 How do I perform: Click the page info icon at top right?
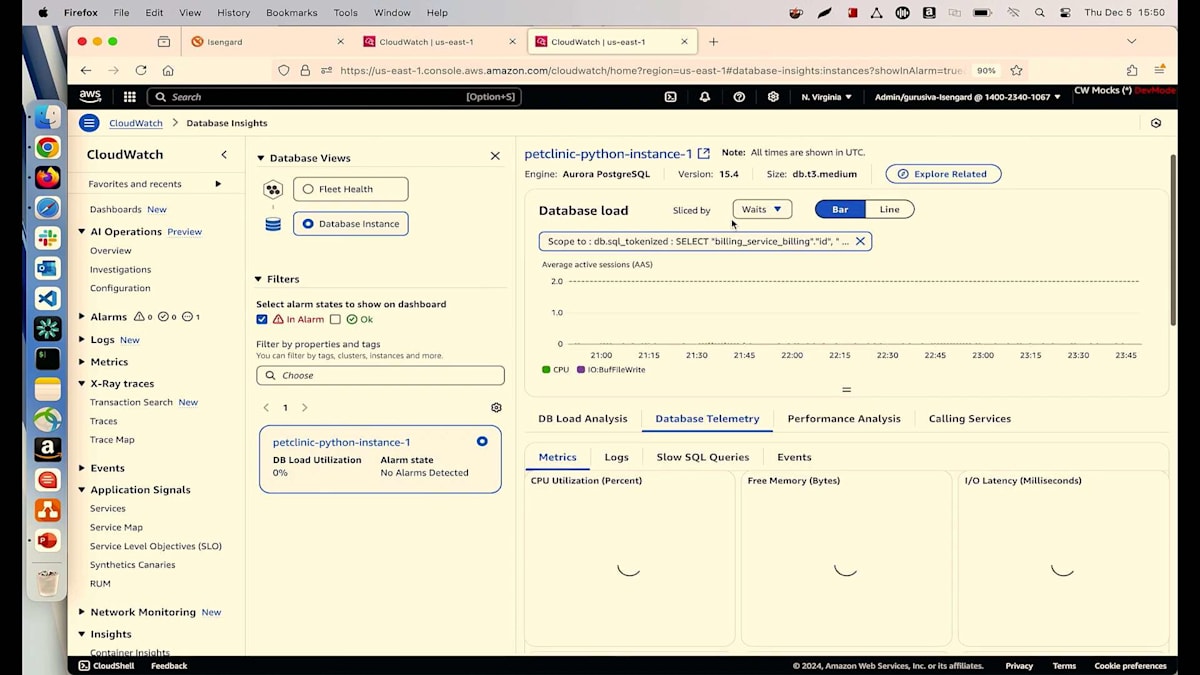[1156, 123]
